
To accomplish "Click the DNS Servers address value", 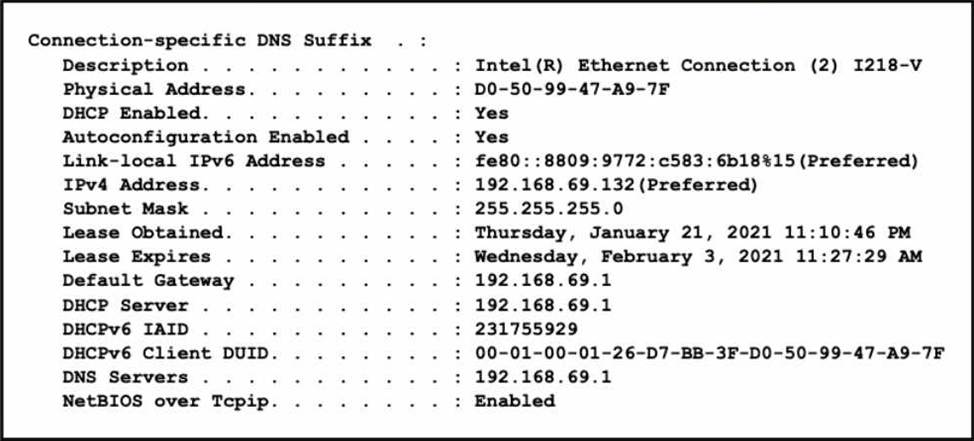I will pos(543,377).
